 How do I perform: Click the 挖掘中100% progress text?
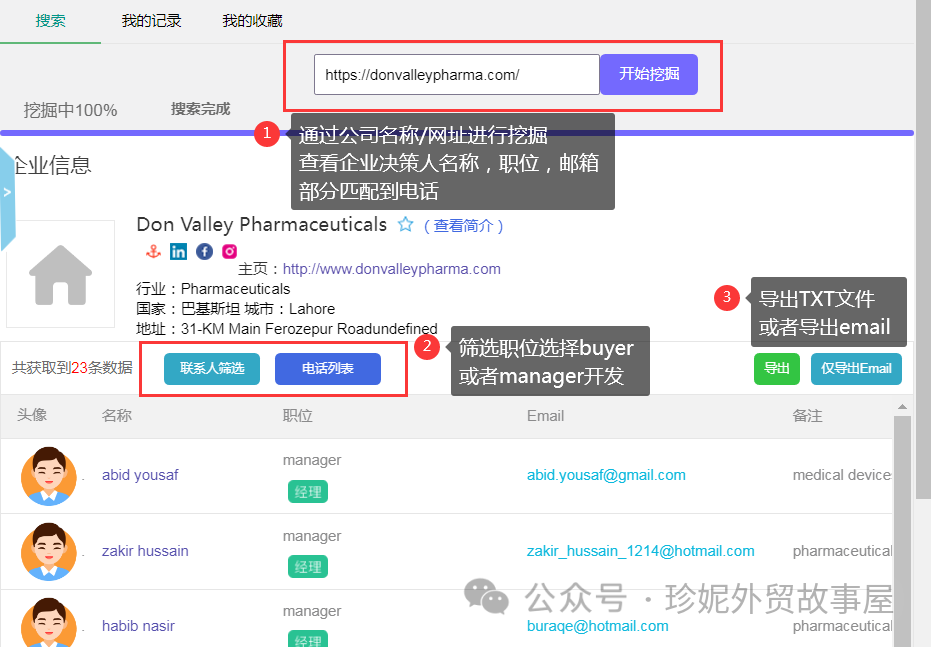click(x=70, y=110)
